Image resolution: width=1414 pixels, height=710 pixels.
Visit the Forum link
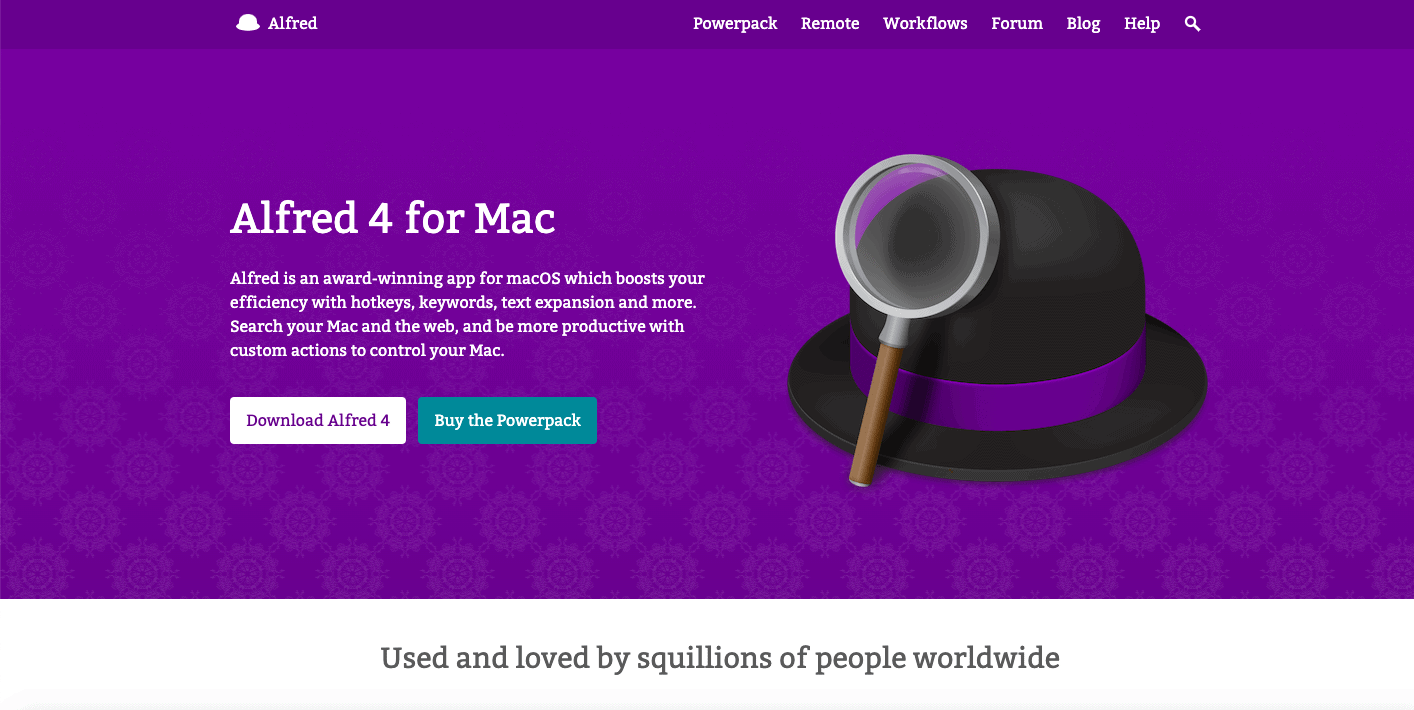point(1017,23)
